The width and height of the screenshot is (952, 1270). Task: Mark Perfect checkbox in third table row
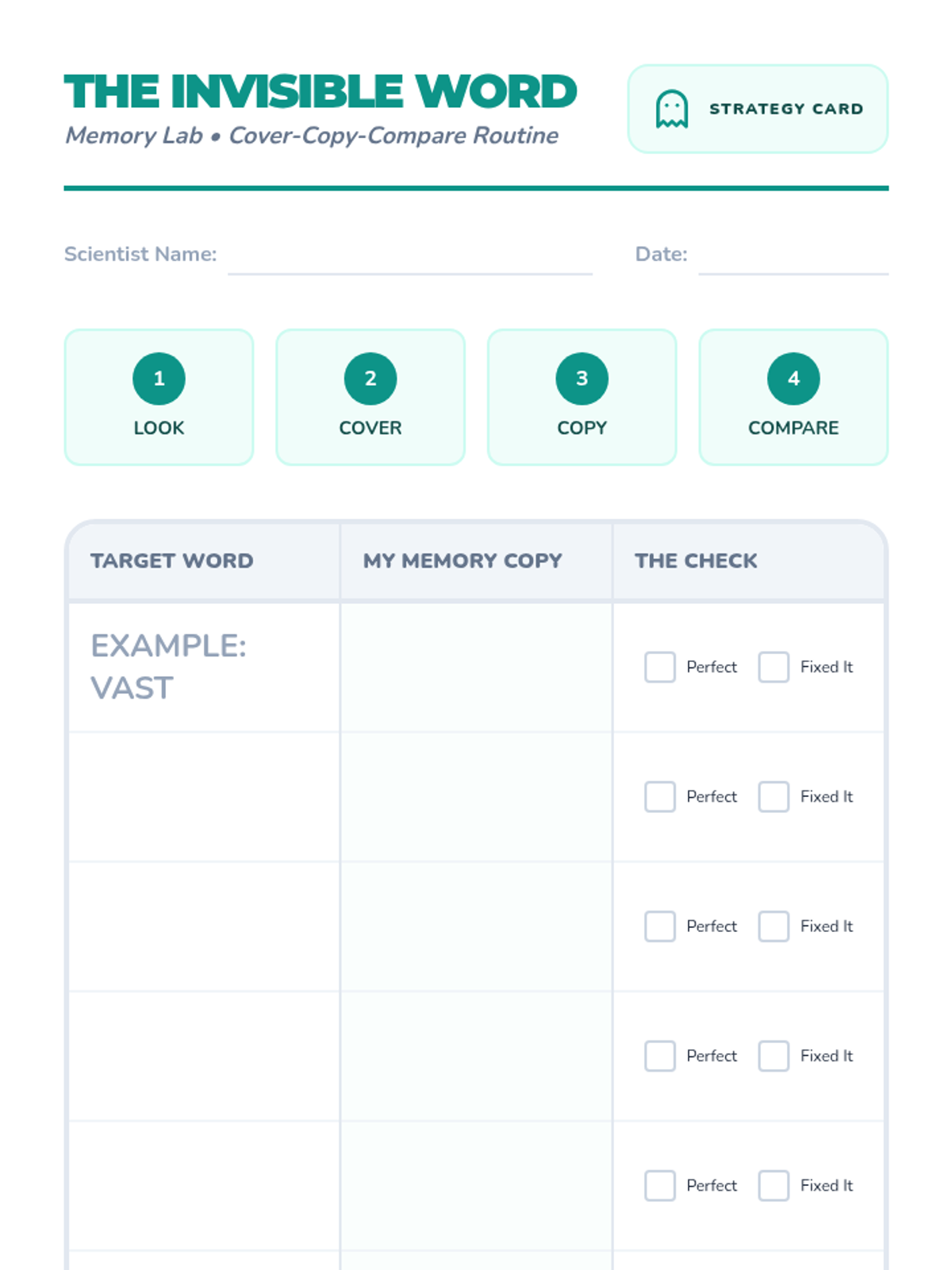(x=660, y=926)
